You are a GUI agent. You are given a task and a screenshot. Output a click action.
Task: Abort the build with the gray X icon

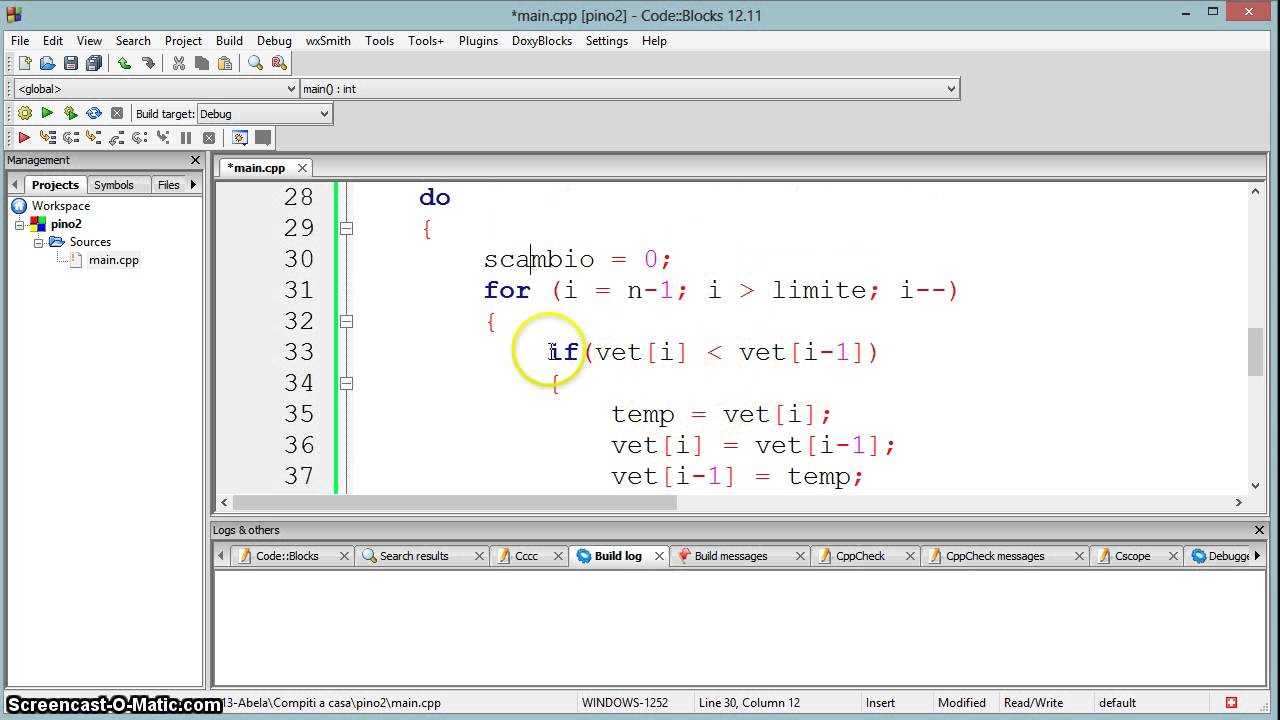pos(117,114)
